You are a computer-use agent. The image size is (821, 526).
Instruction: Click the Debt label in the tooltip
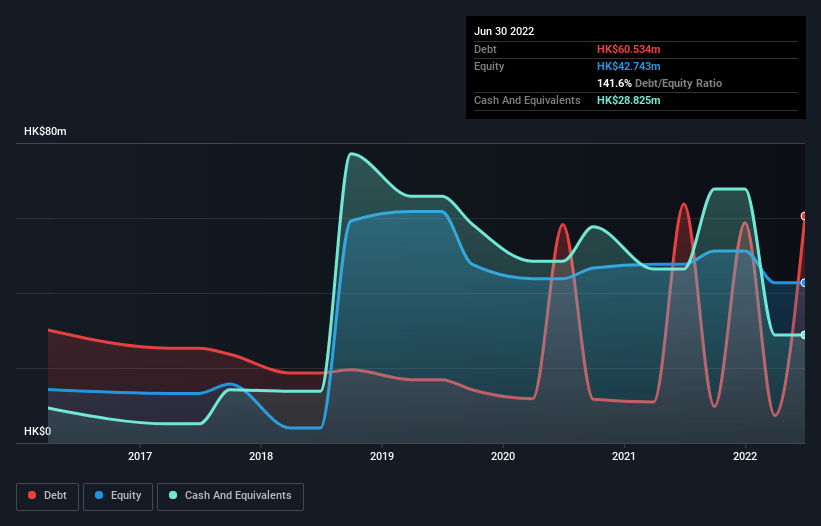click(x=485, y=49)
